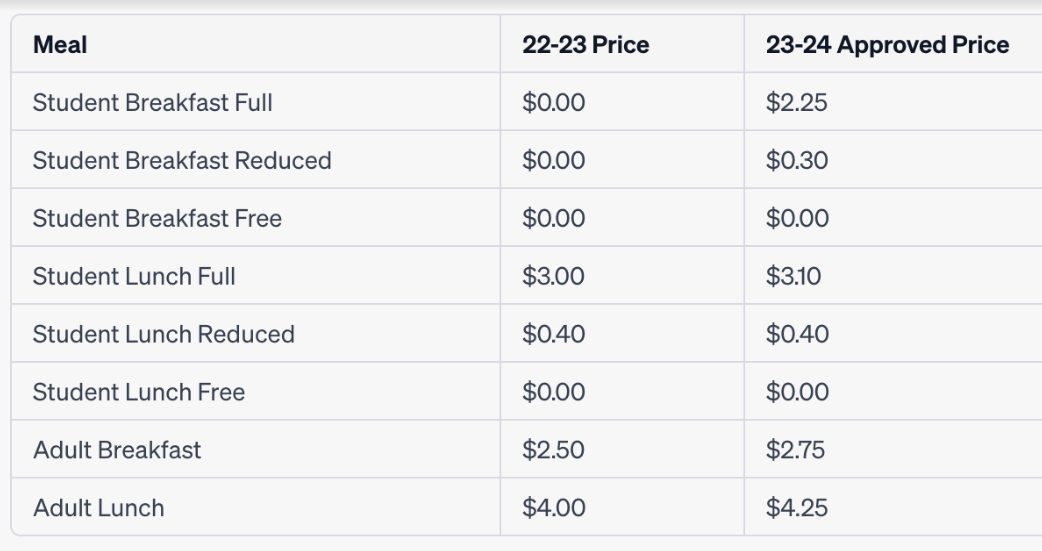Select the $4.25 adult lunch price
1042x551 pixels.
(x=797, y=507)
